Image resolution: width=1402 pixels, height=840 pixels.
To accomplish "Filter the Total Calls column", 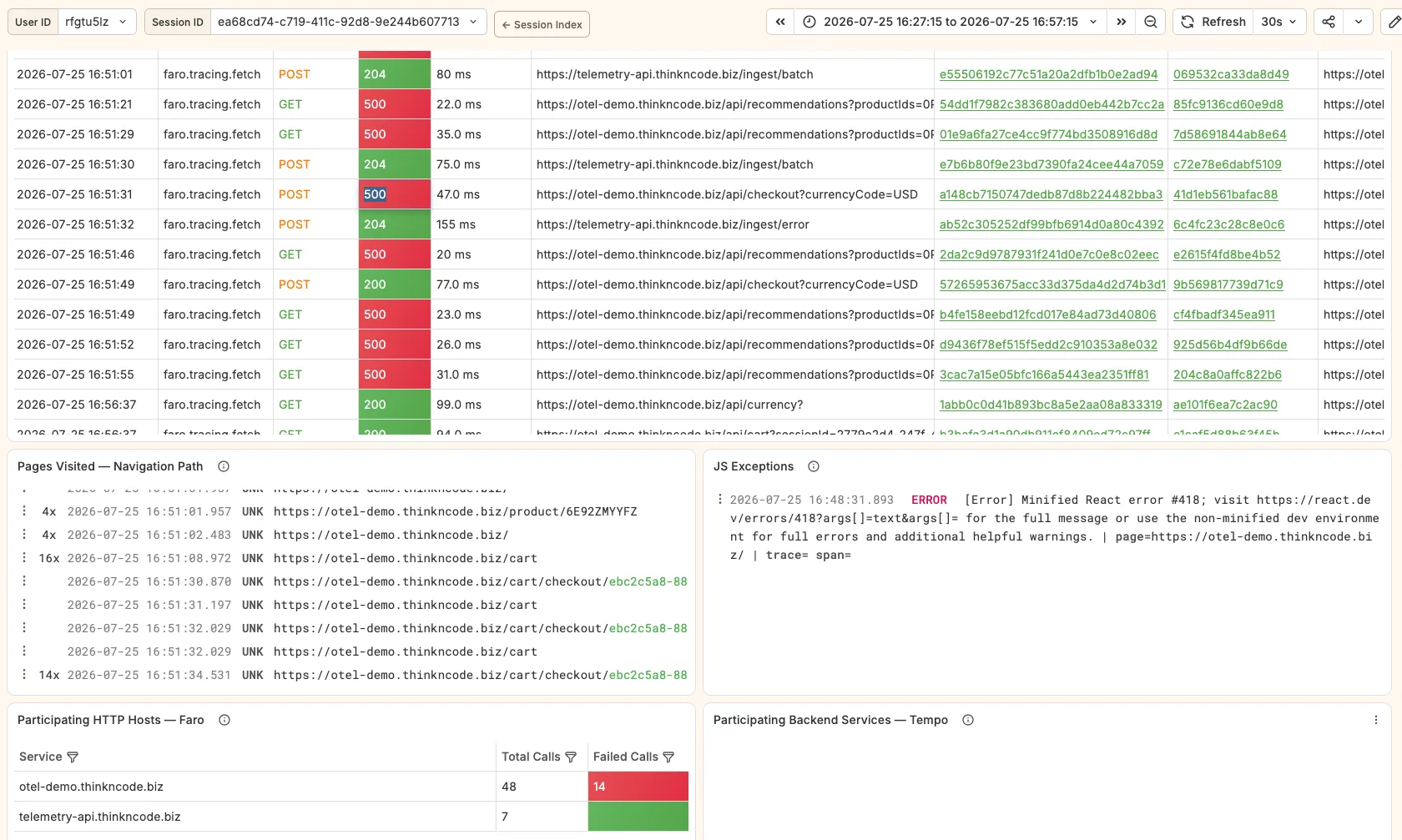I will click(571, 757).
